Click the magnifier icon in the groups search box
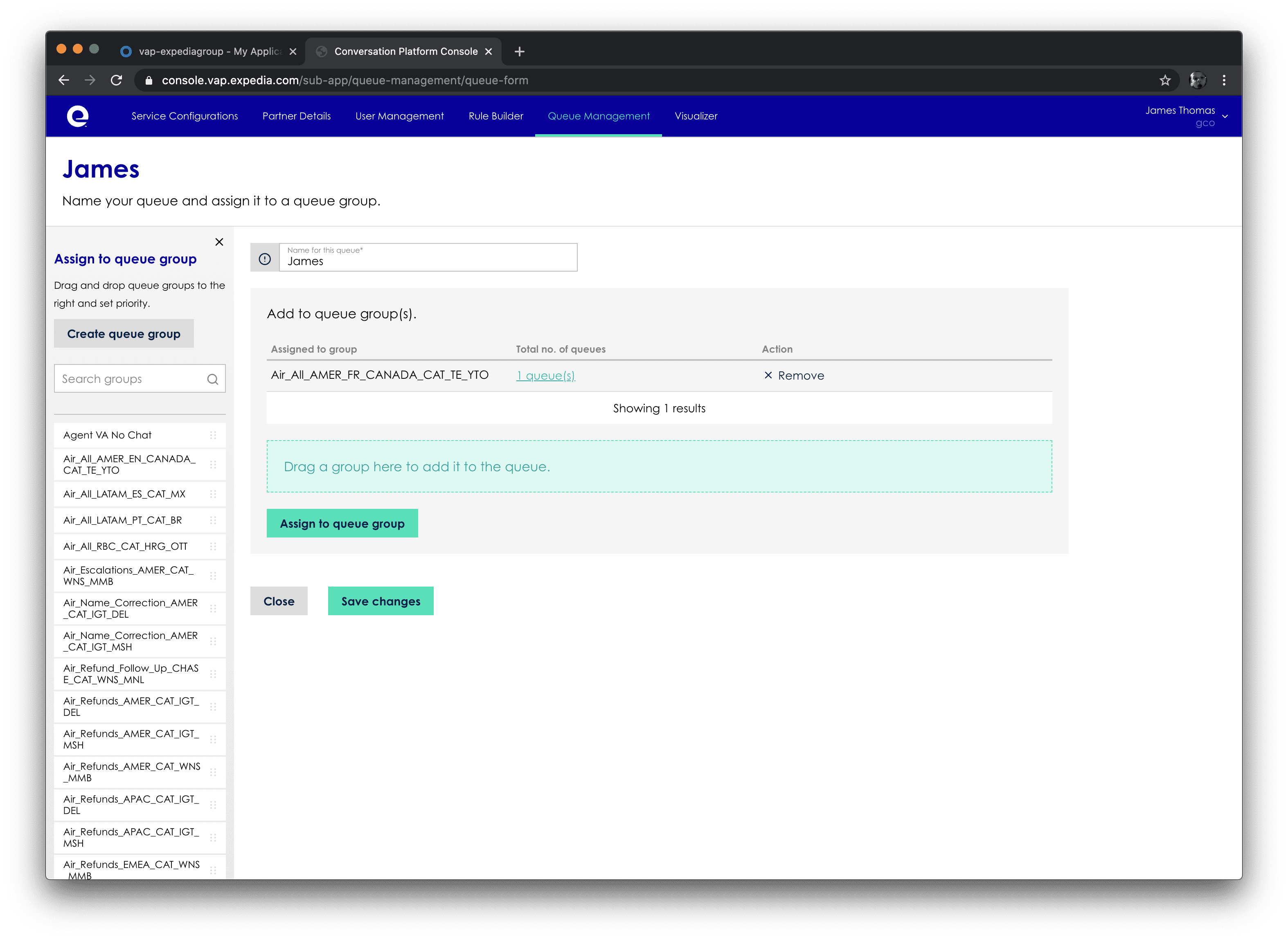 point(213,378)
